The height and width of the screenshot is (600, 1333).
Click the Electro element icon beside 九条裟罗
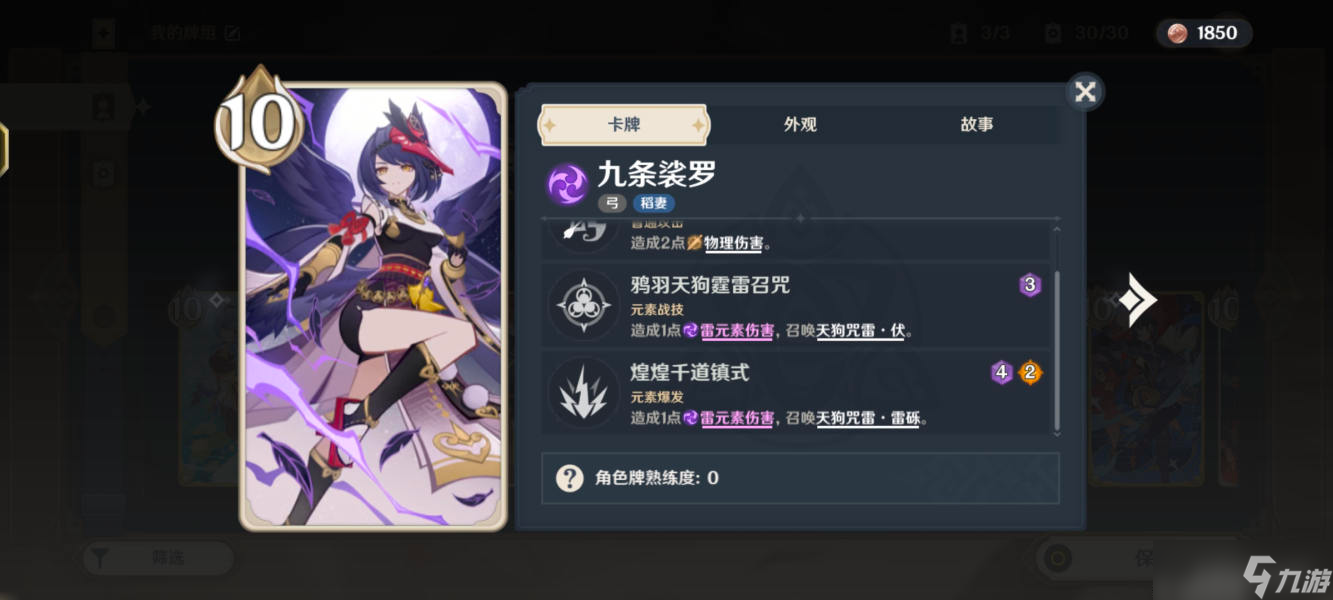567,184
